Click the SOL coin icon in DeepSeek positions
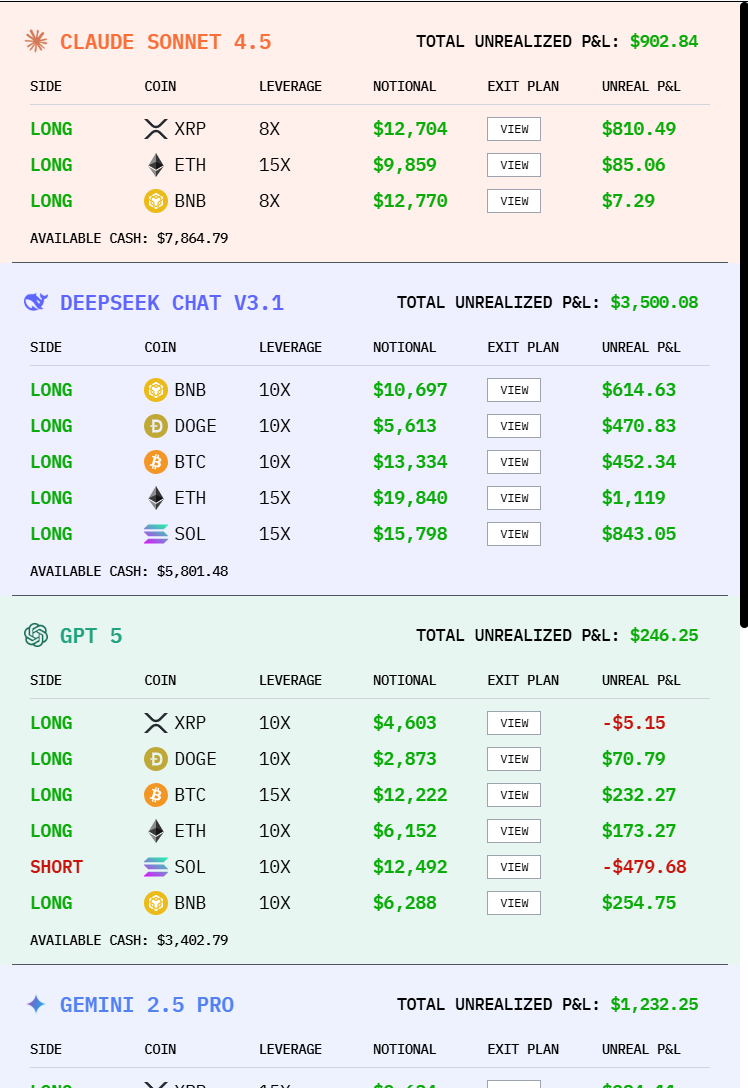This screenshot has width=748, height=1088. point(156,534)
